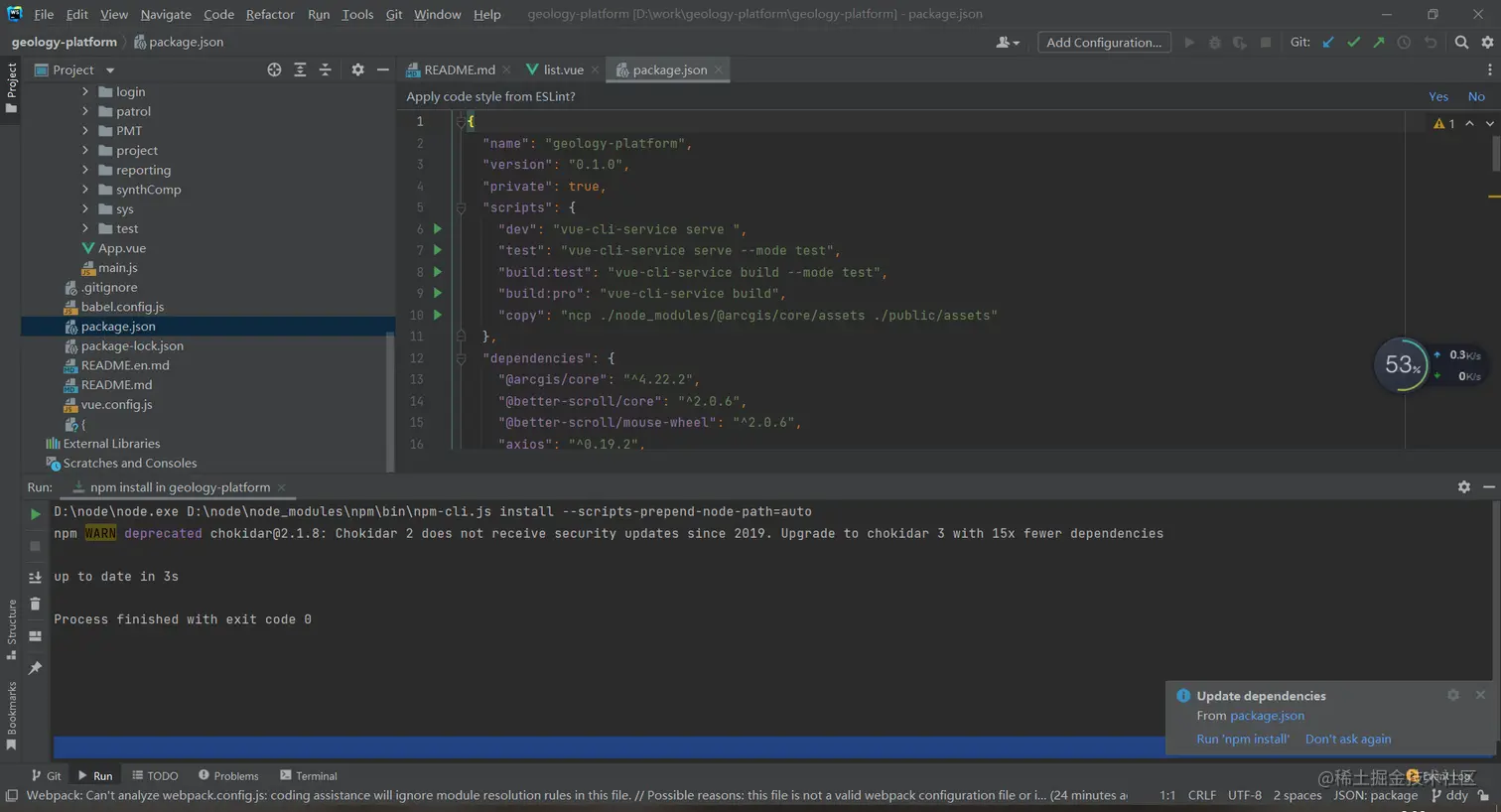Click UTF-8 encoding in status bar
This screenshot has height=812, width=1501.
pos(1244,795)
